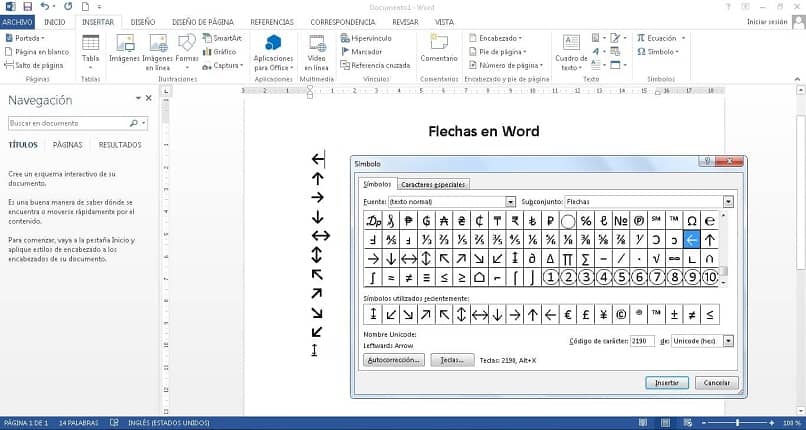Switch to Caracteres especiales tab
This screenshot has width=806, height=430.
[x=434, y=184]
